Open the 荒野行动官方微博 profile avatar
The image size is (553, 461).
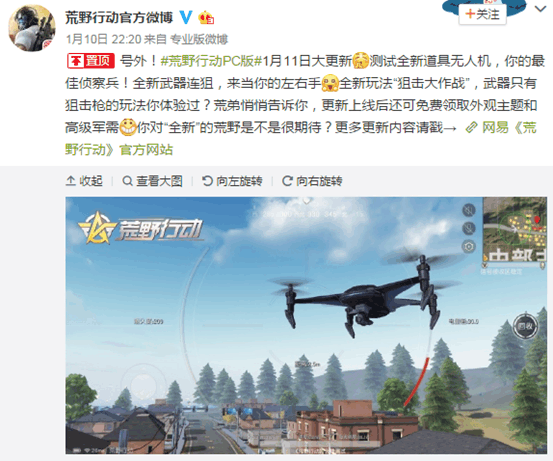[32, 28]
